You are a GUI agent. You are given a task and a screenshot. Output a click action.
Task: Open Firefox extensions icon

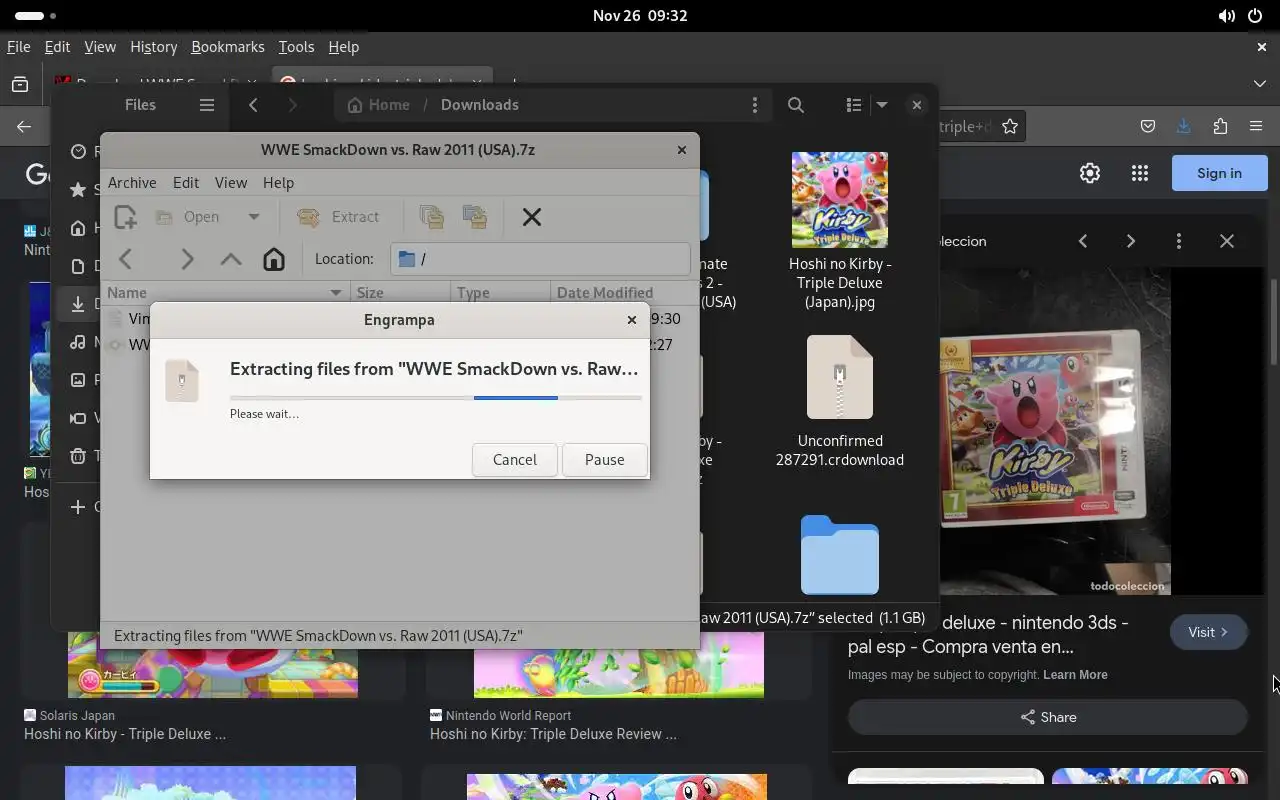[x=1220, y=126]
